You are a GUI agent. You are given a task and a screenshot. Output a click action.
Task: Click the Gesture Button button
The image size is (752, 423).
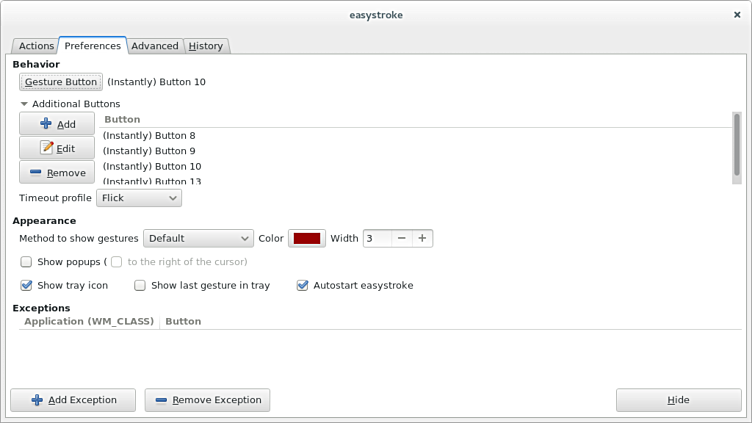coord(61,82)
